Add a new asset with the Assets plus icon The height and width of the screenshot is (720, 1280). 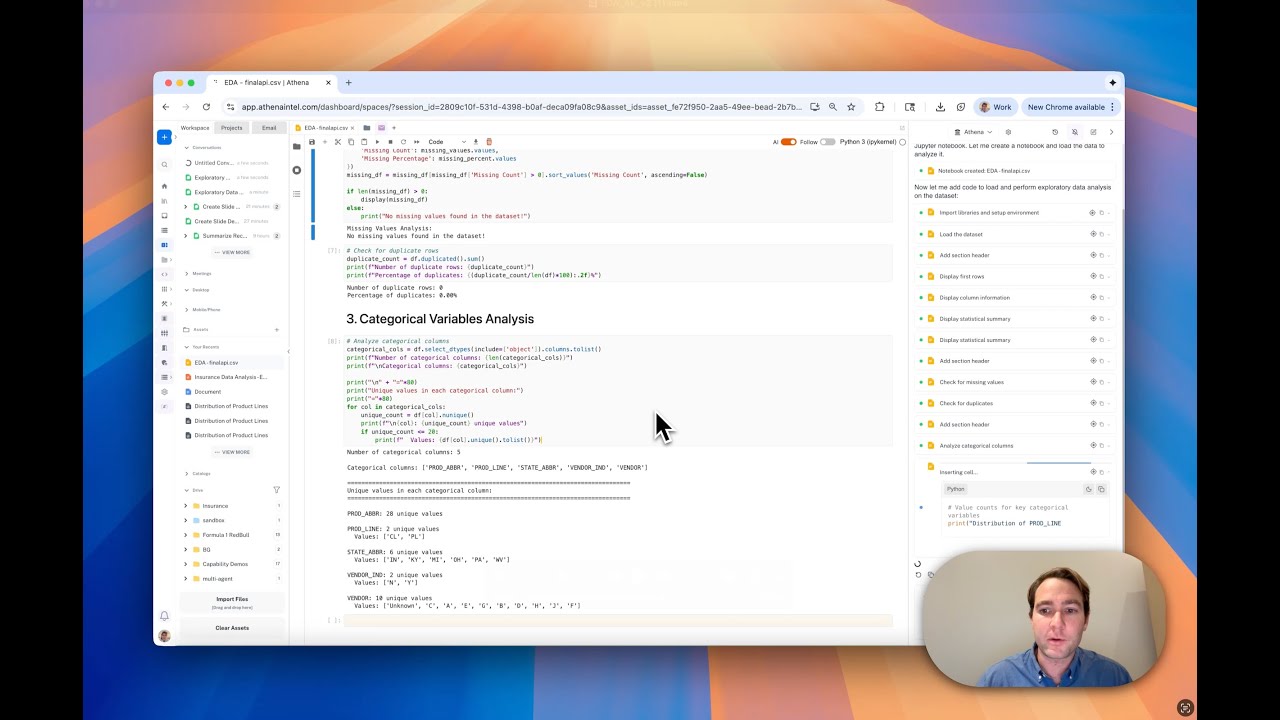pos(277,329)
